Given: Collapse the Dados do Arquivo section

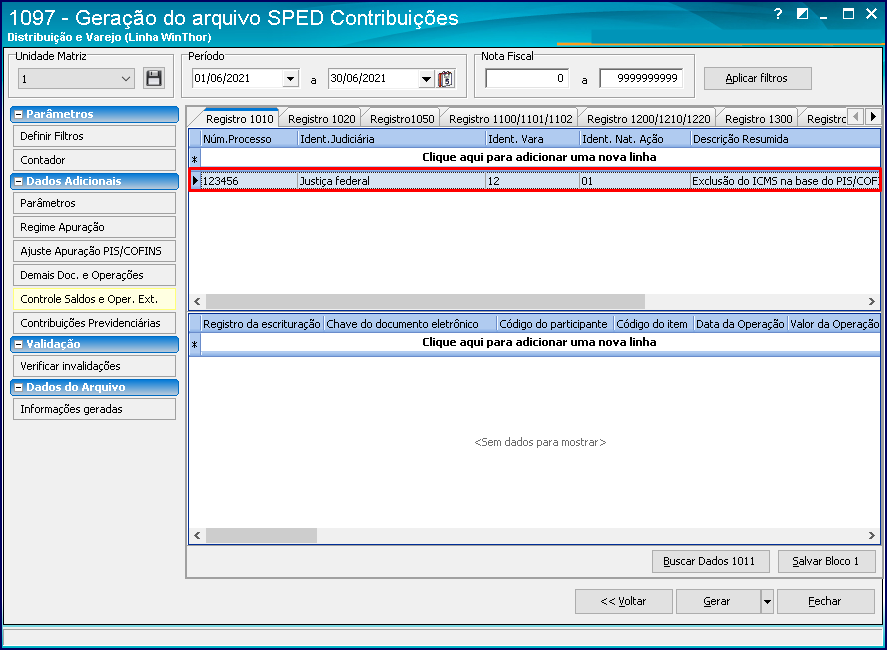Looking at the screenshot, I should pos(19,388).
